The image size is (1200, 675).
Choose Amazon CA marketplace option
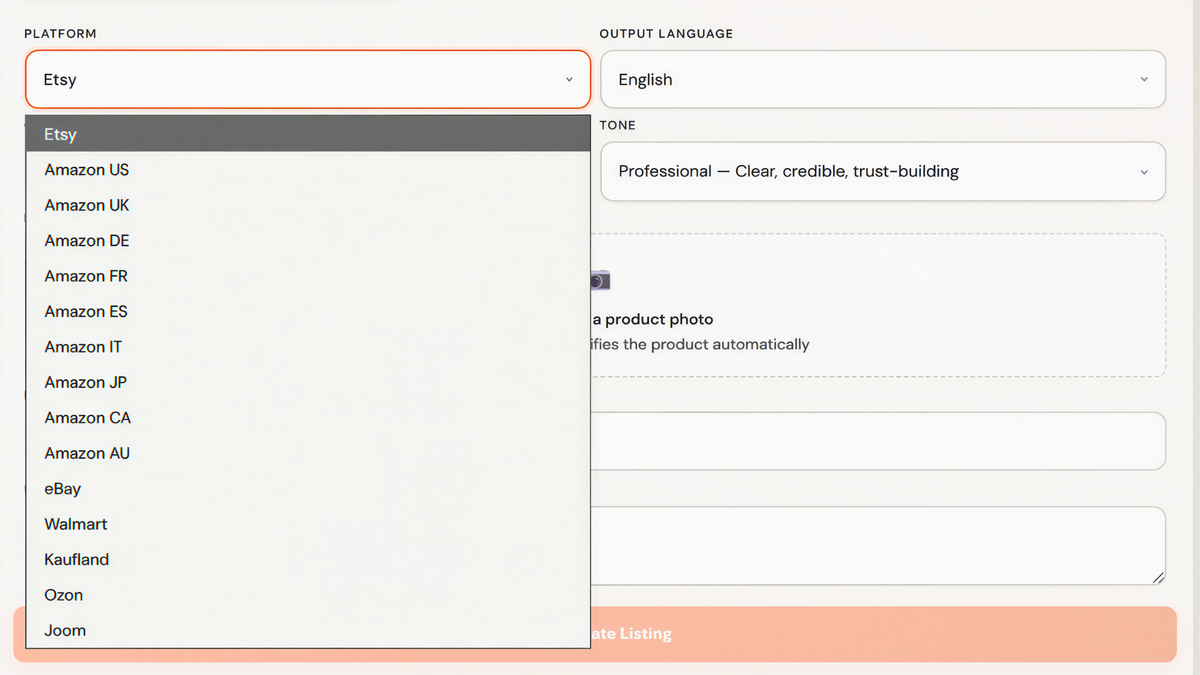(x=308, y=418)
